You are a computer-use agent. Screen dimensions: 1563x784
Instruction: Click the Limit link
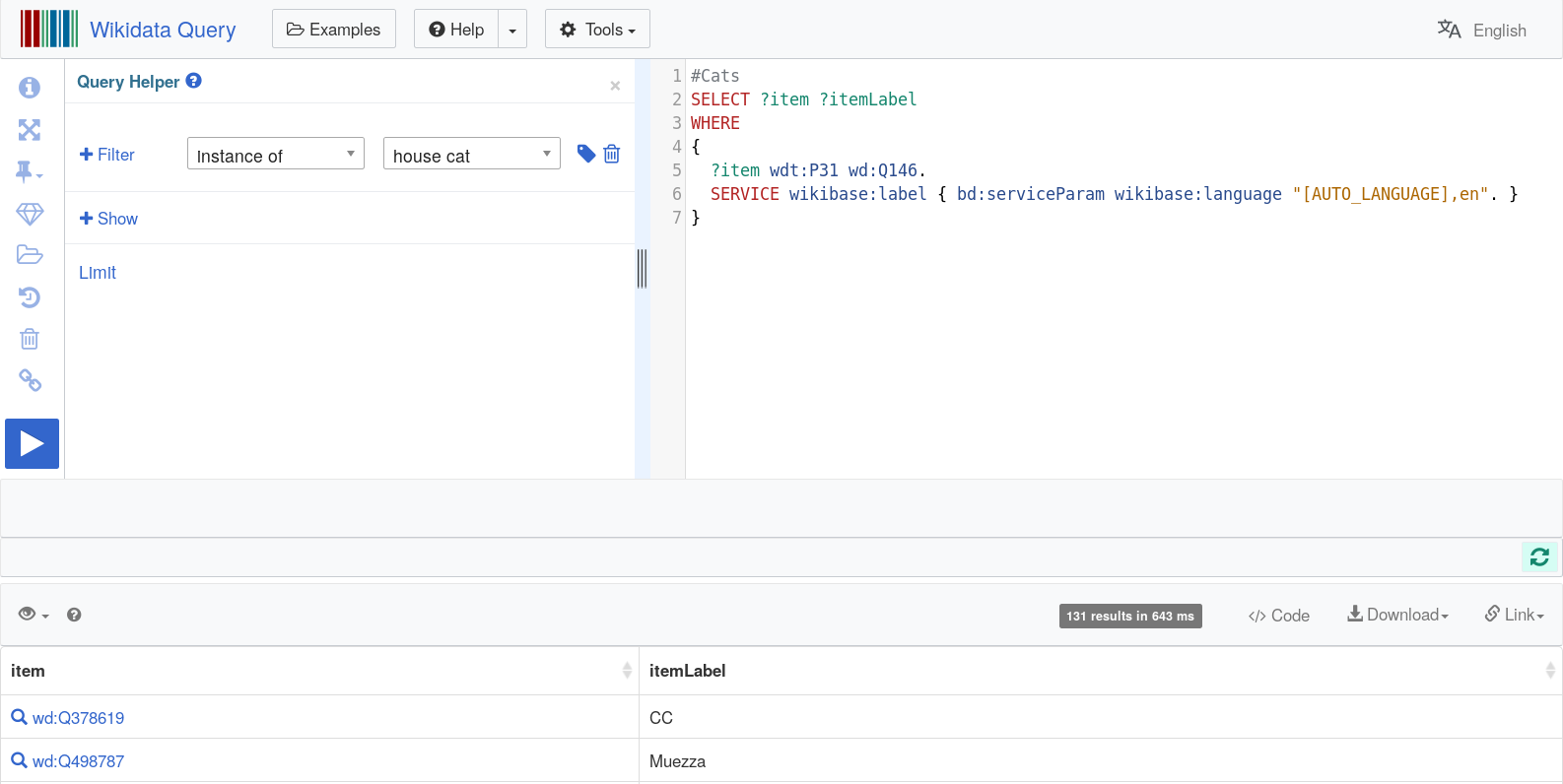(98, 273)
